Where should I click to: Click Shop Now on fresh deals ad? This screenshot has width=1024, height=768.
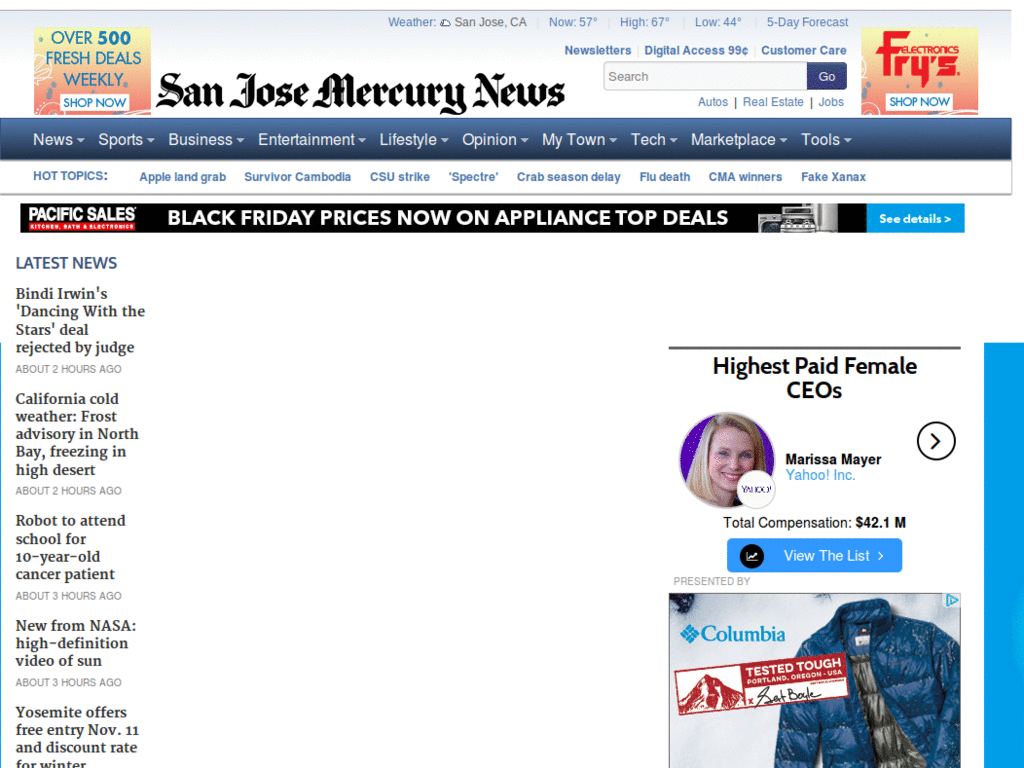tap(95, 103)
